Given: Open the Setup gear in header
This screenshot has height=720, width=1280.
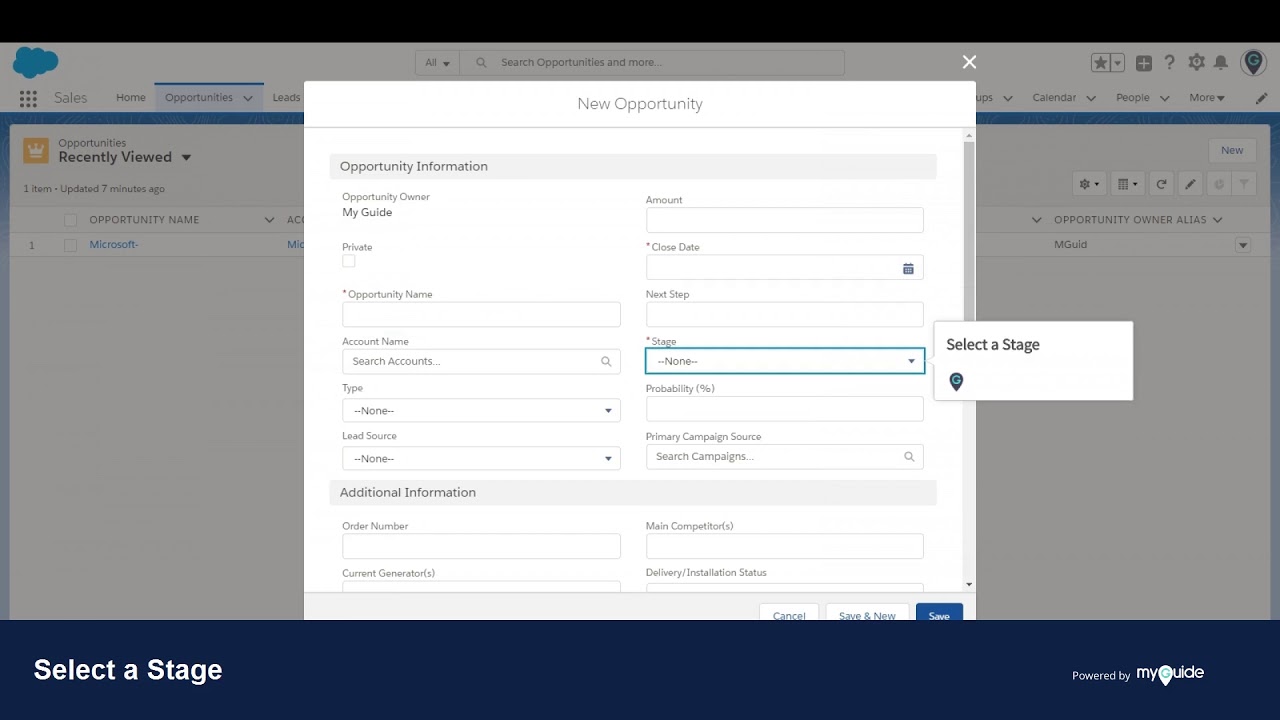Looking at the screenshot, I should pyautogui.click(x=1196, y=62).
